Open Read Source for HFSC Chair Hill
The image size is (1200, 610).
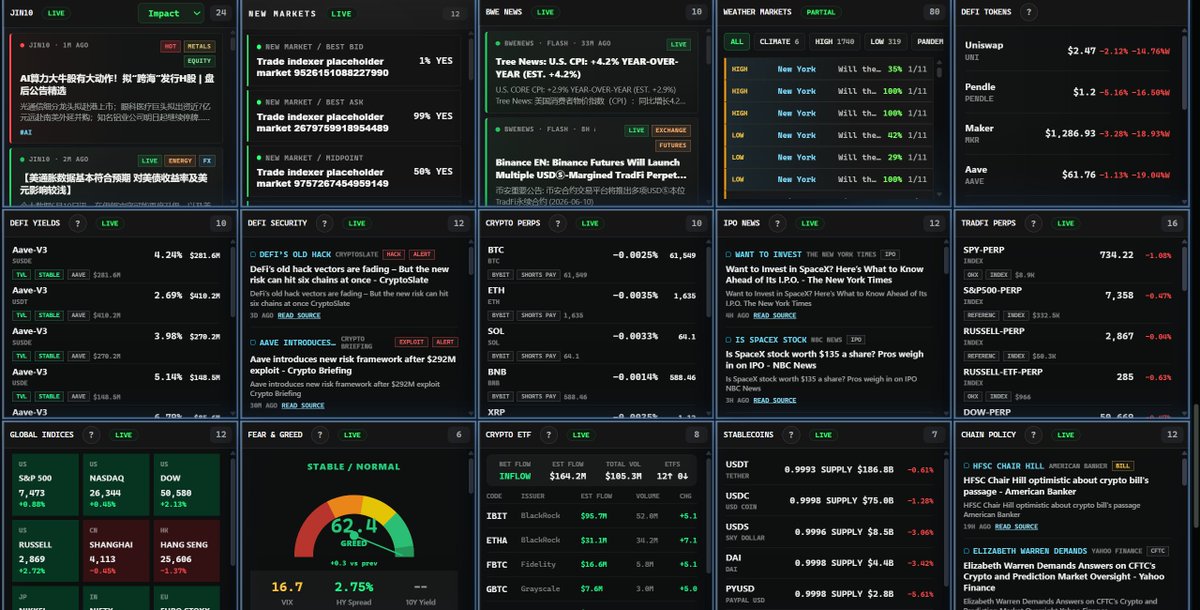click(1017, 526)
